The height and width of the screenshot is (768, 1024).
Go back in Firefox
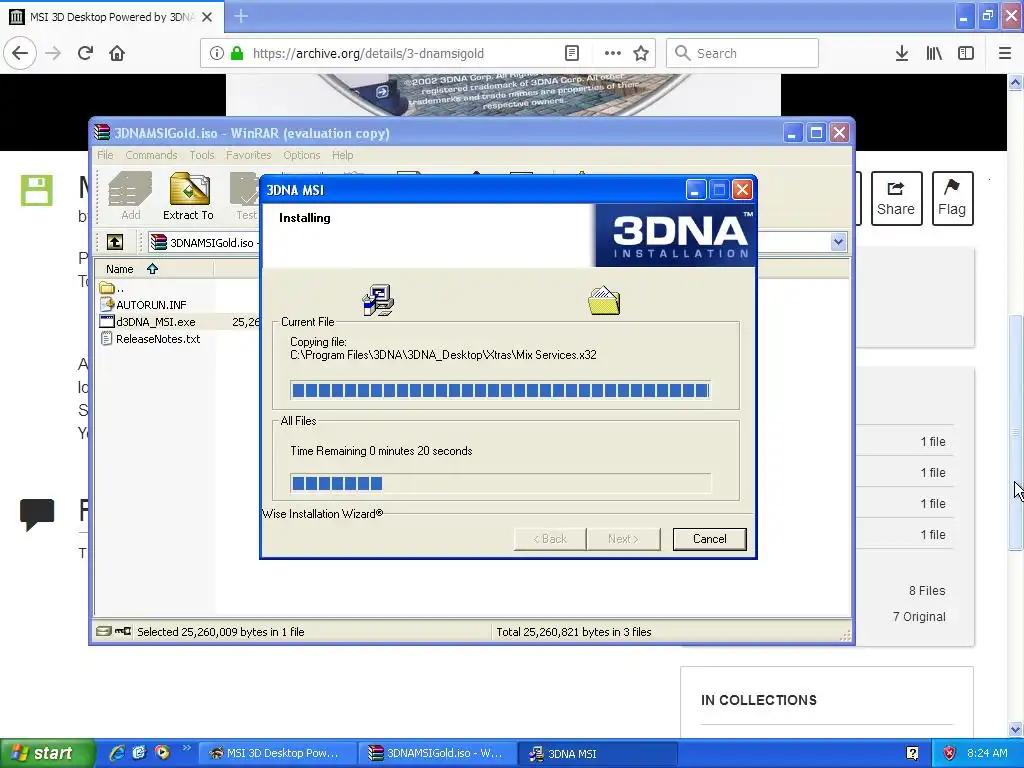click(x=20, y=53)
